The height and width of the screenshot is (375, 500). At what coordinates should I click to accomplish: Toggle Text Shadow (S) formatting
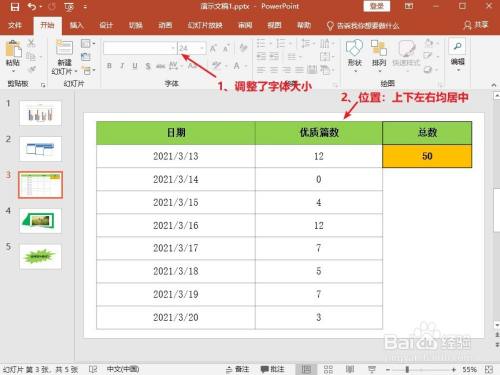pos(148,66)
